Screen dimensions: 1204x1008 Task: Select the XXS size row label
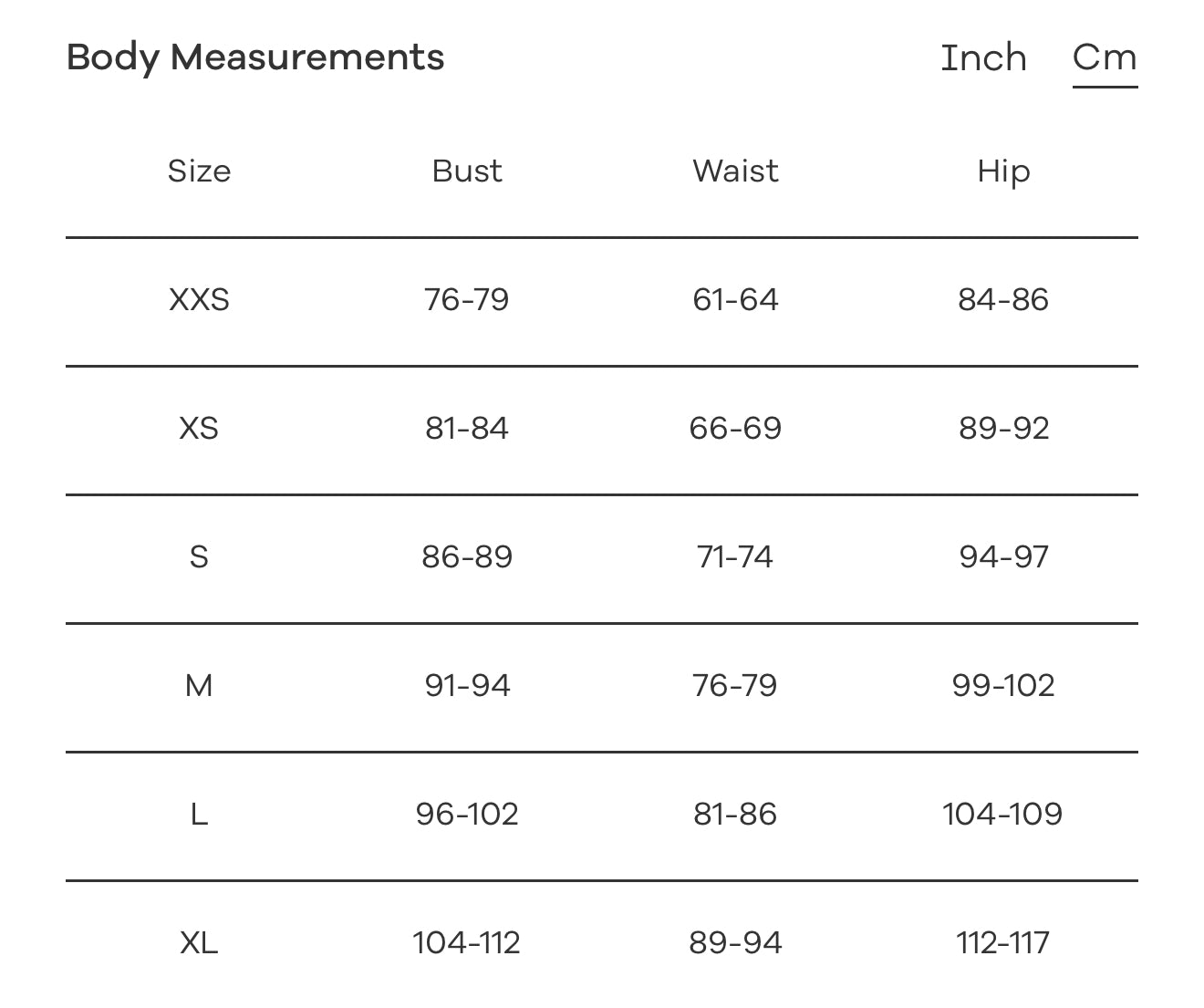click(x=199, y=299)
